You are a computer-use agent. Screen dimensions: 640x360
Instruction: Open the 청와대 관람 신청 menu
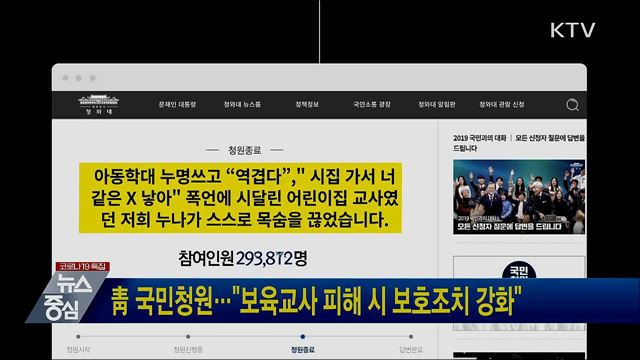tap(502, 104)
